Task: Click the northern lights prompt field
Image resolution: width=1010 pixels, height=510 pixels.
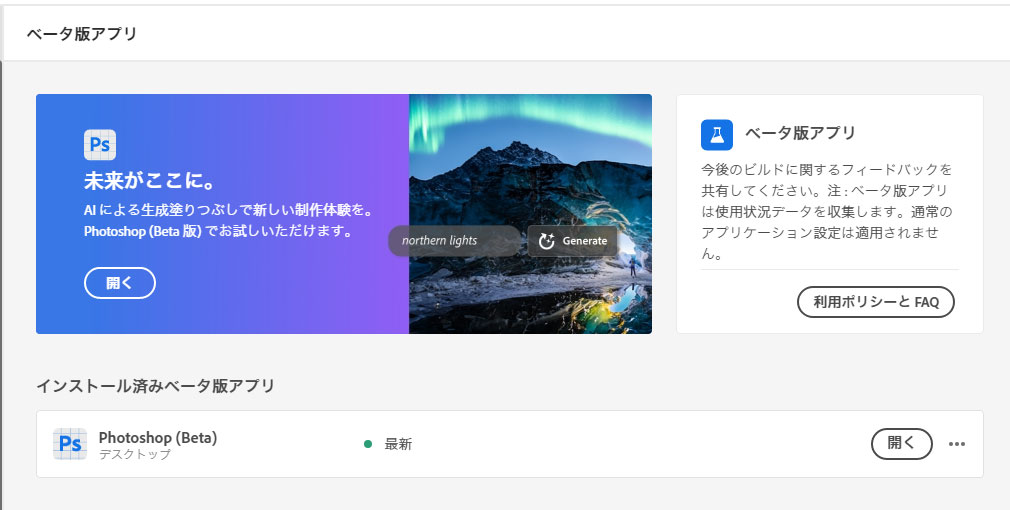Action: click(x=454, y=241)
